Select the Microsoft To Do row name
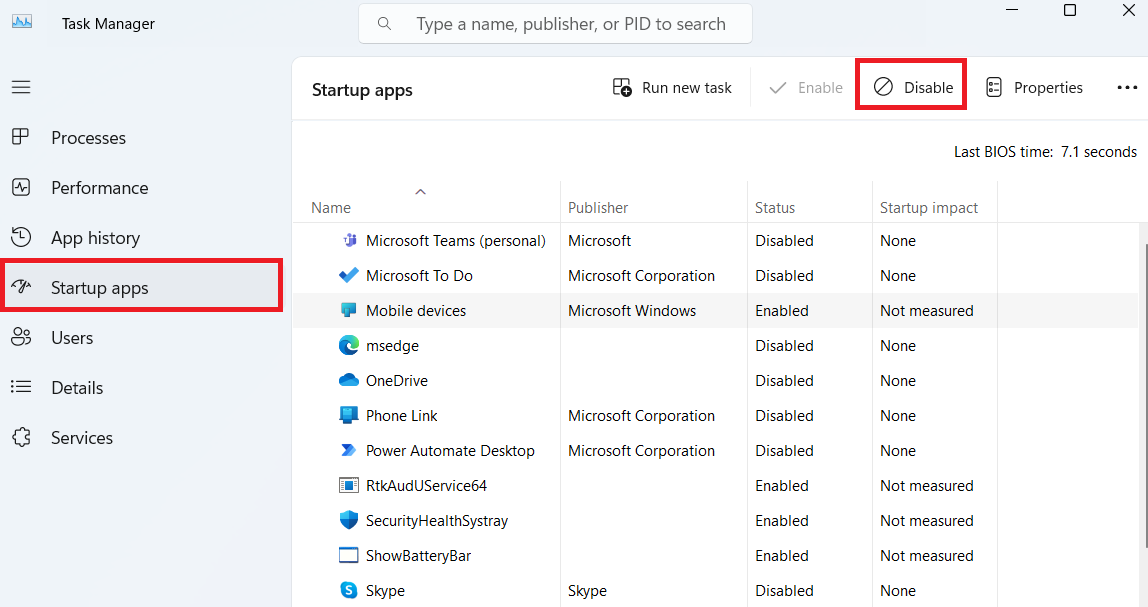 coord(419,276)
